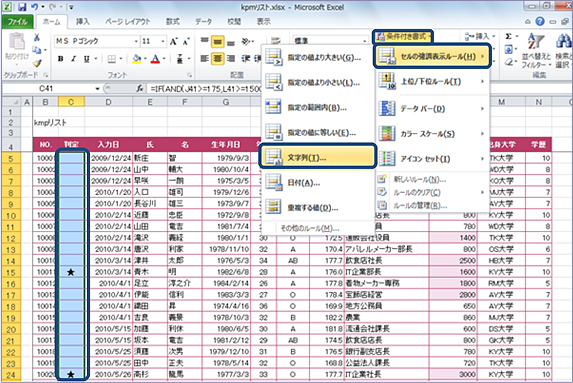Click the Format Painter brush icon

[37, 63]
